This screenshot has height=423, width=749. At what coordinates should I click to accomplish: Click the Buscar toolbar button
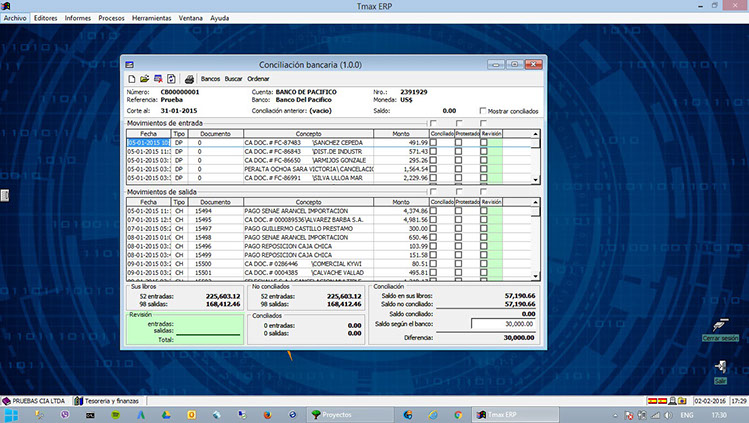(x=233, y=78)
